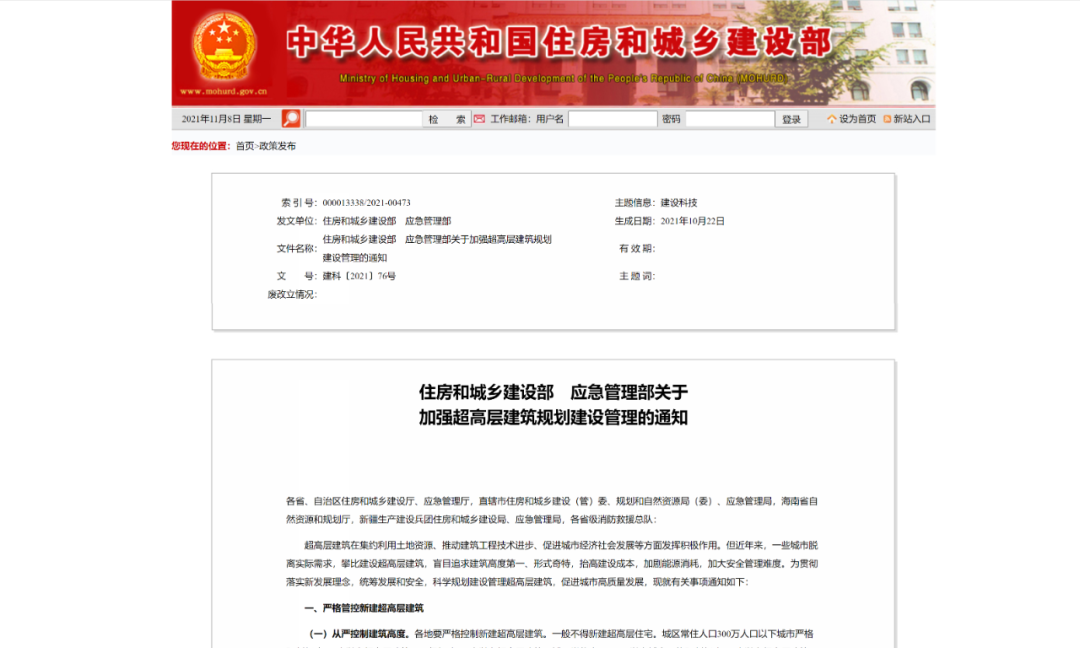Click the orange search magnifier icon
1080x648 pixels.
point(291,118)
